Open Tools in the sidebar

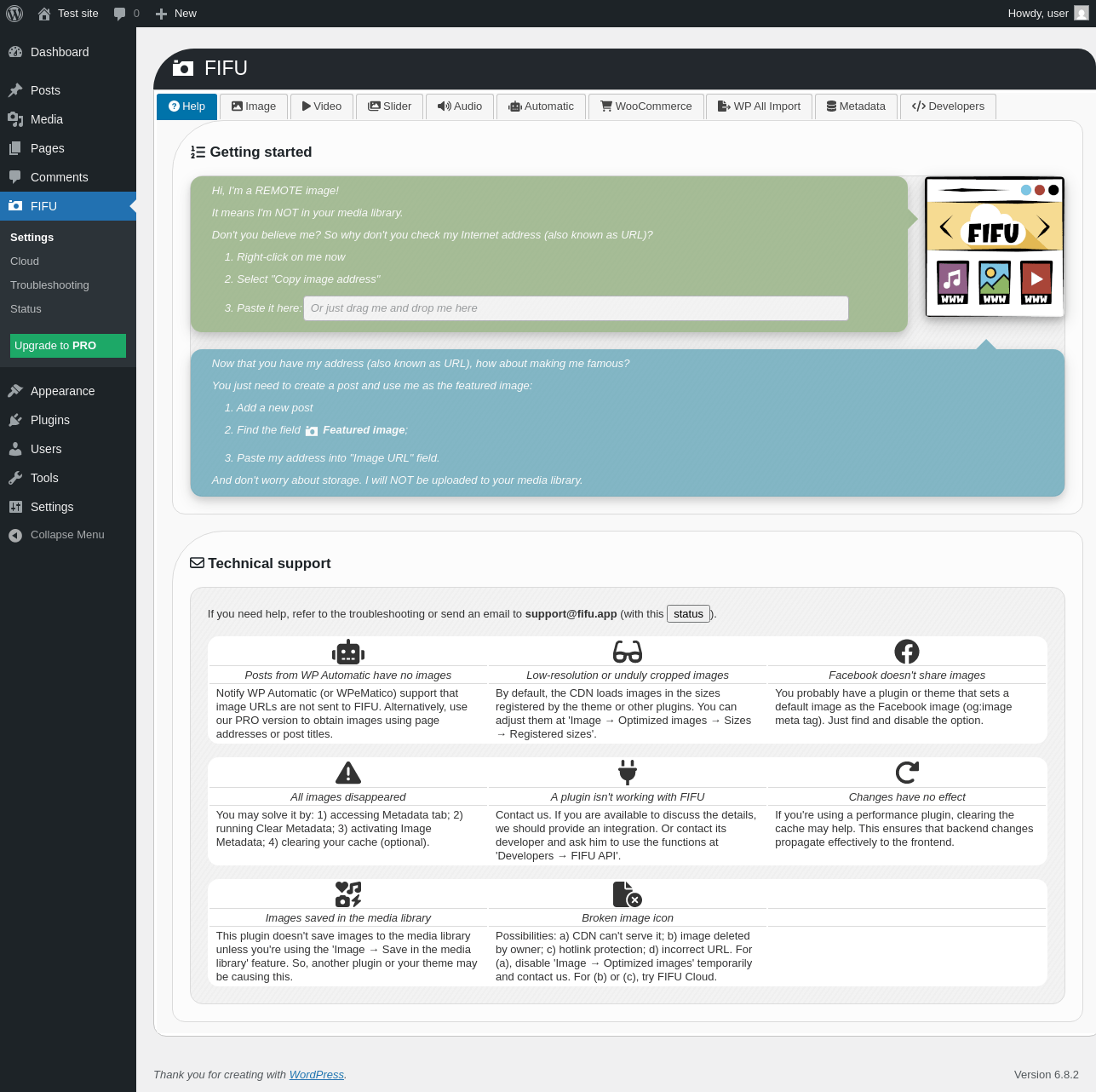[68, 478]
